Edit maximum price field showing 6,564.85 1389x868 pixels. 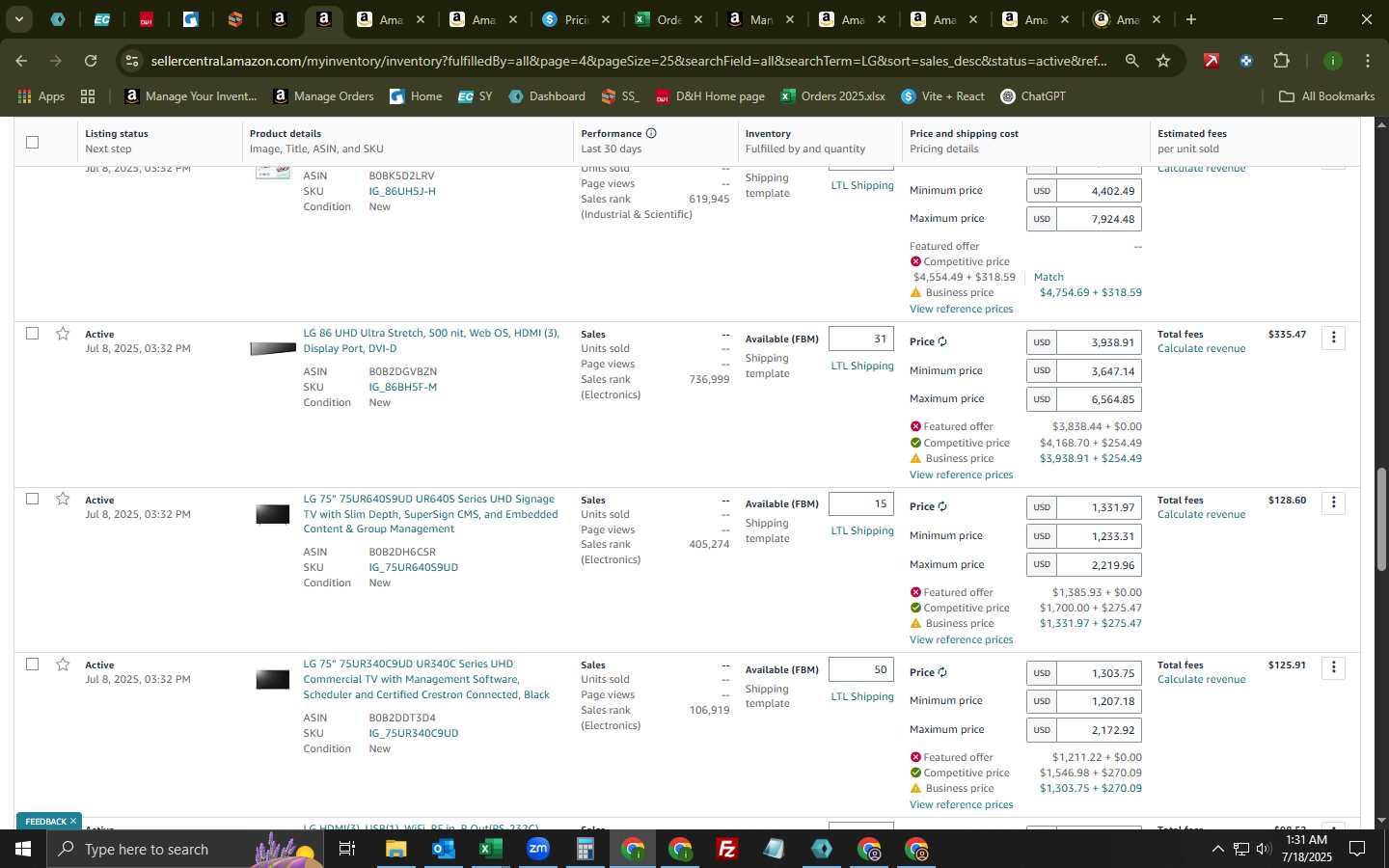click(x=1099, y=399)
